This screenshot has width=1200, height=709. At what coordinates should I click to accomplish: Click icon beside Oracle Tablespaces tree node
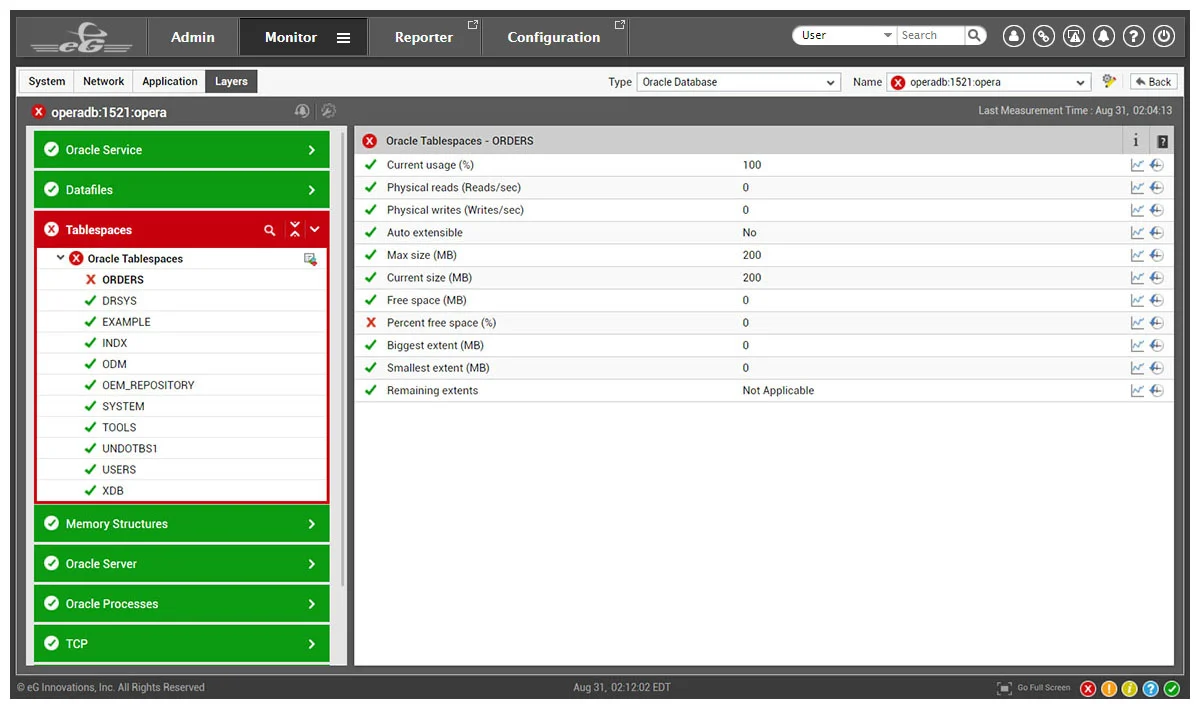pos(311,259)
